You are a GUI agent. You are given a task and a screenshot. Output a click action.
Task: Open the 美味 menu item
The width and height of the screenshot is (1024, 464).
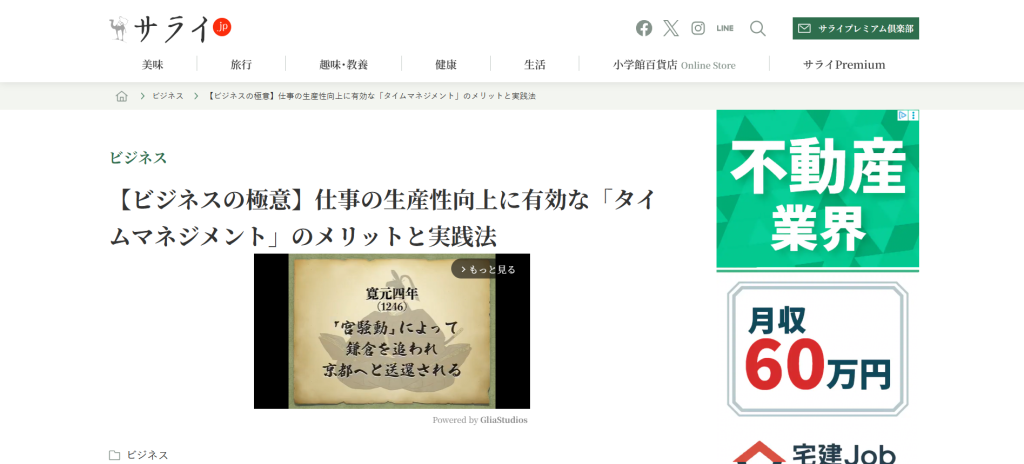coord(152,64)
